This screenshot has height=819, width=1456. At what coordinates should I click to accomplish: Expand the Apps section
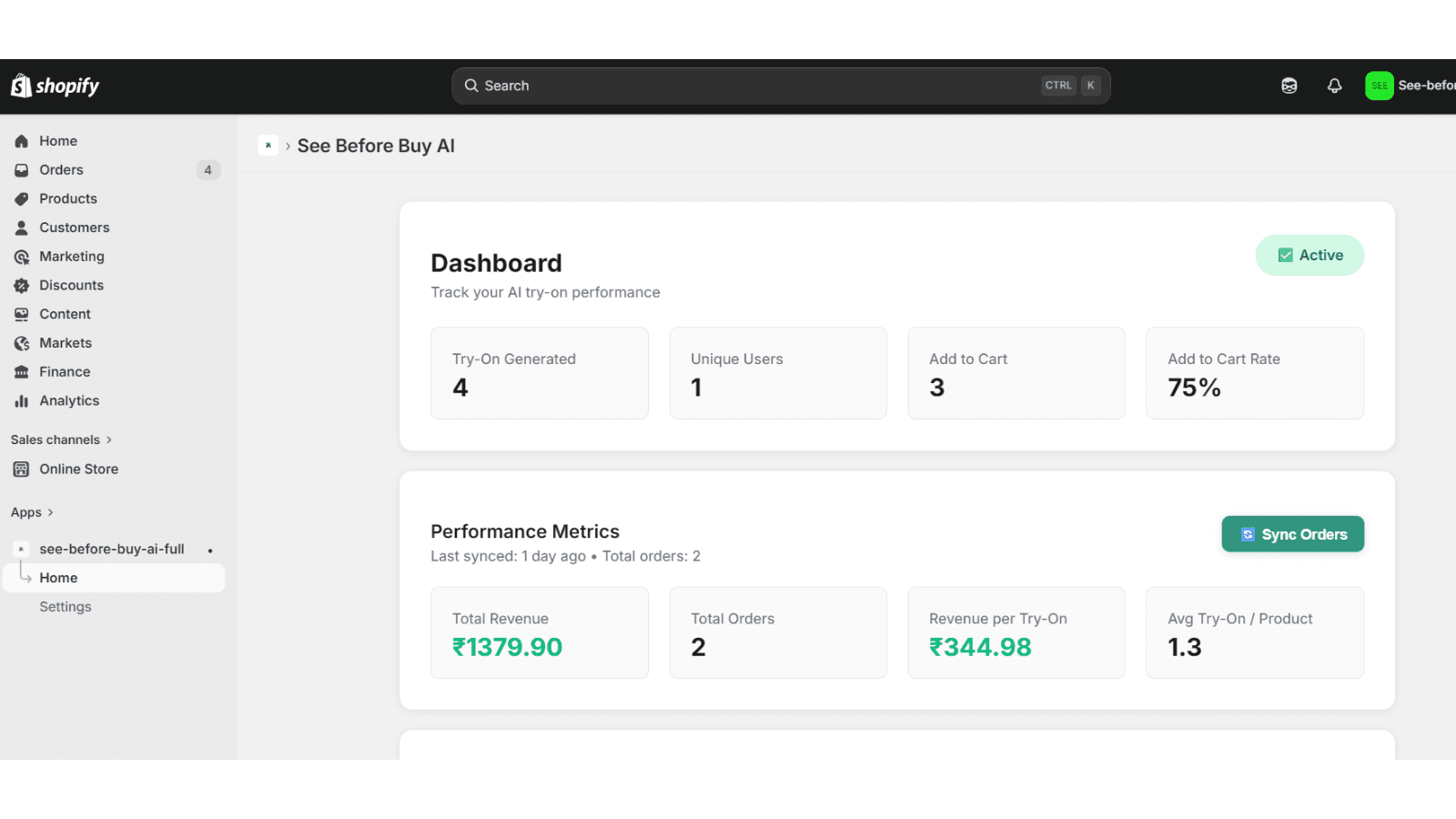point(32,512)
